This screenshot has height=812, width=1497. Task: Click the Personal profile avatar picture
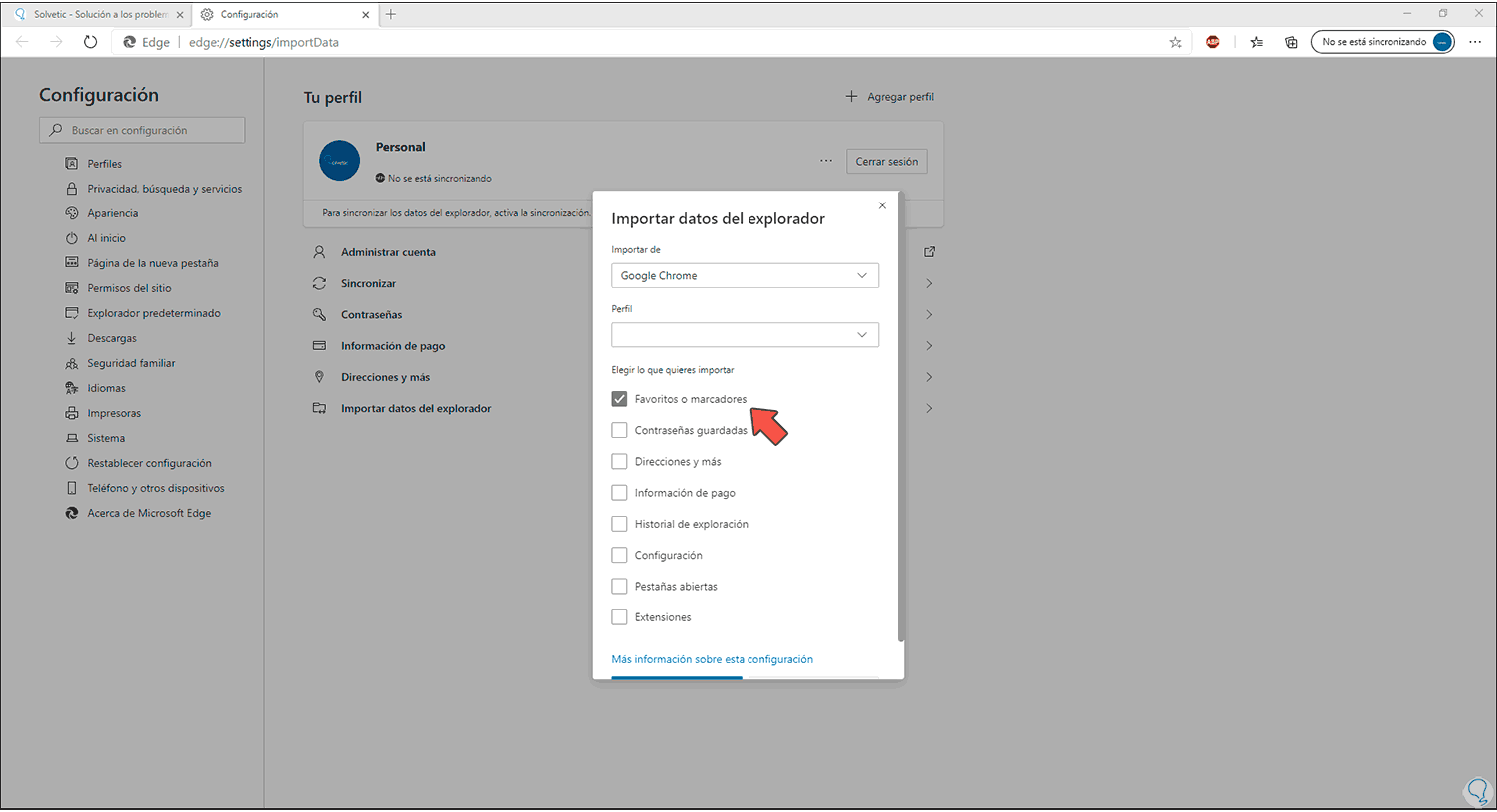339,161
